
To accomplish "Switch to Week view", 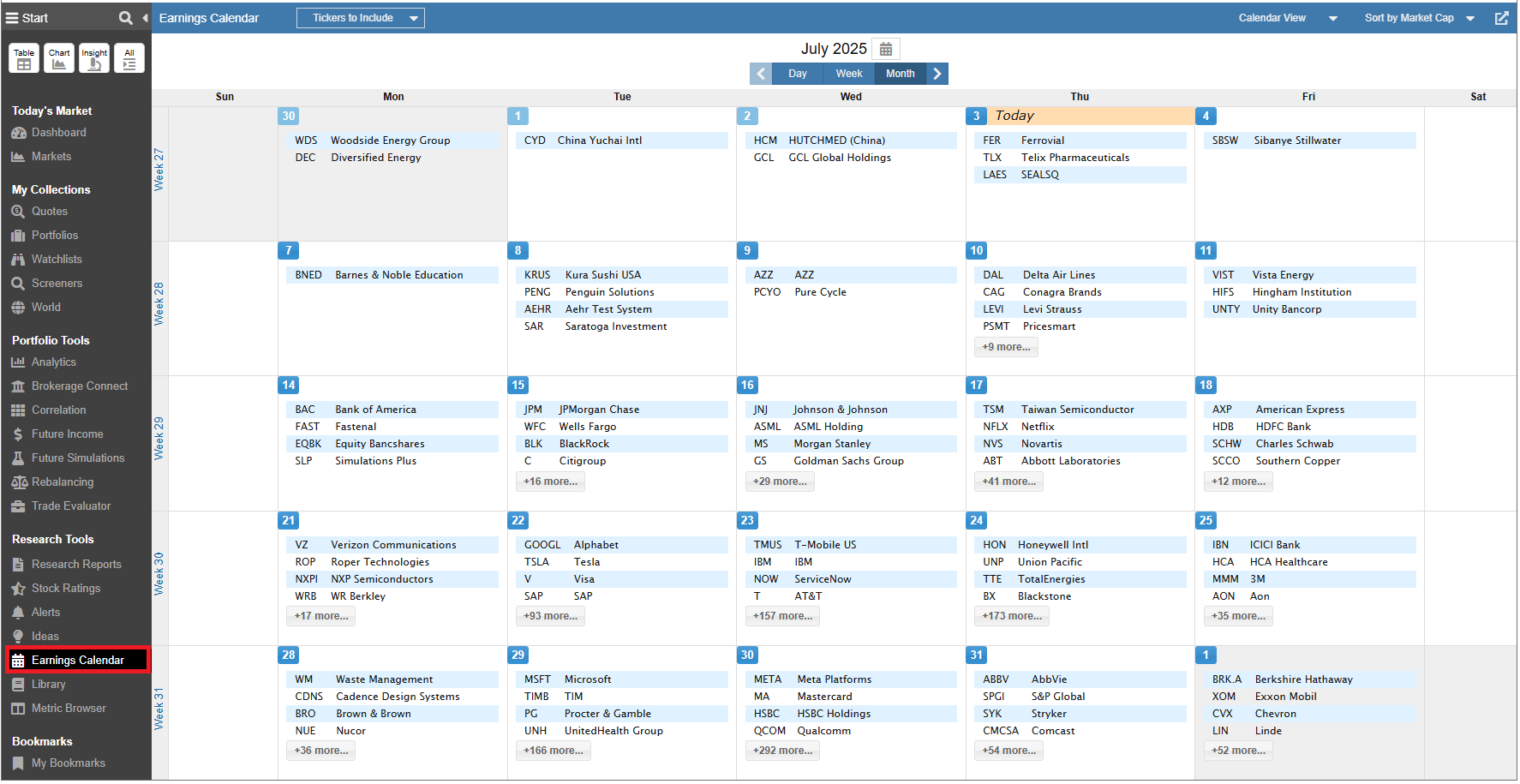I will pyautogui.click(x=848, y=74).
